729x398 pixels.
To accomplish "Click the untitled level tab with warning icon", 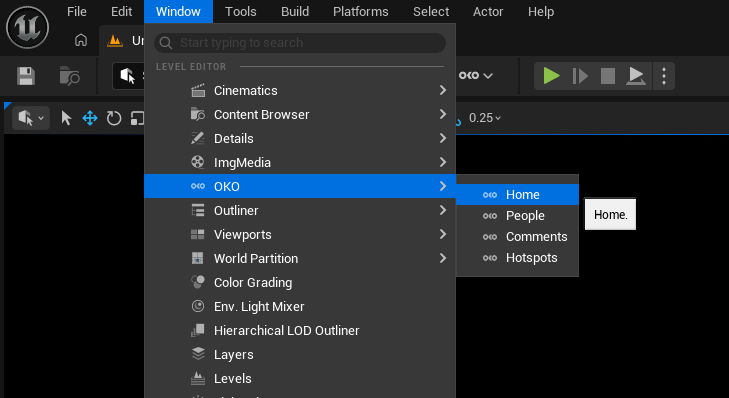I will [123, 41].
